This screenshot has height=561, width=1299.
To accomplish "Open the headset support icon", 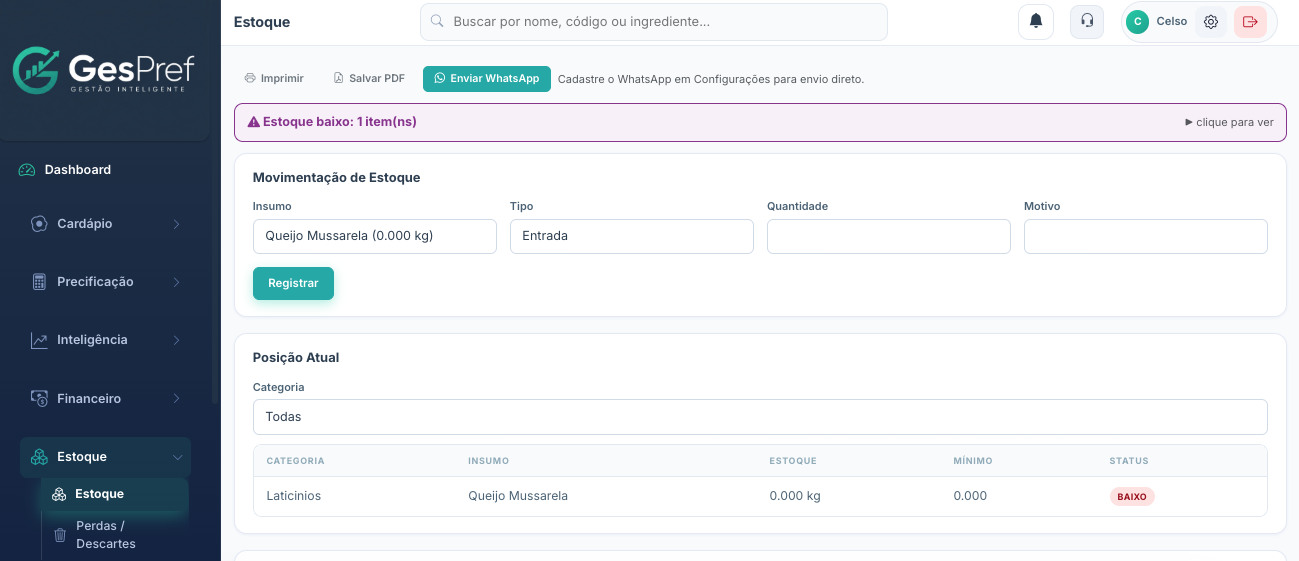I will 1087,21.
